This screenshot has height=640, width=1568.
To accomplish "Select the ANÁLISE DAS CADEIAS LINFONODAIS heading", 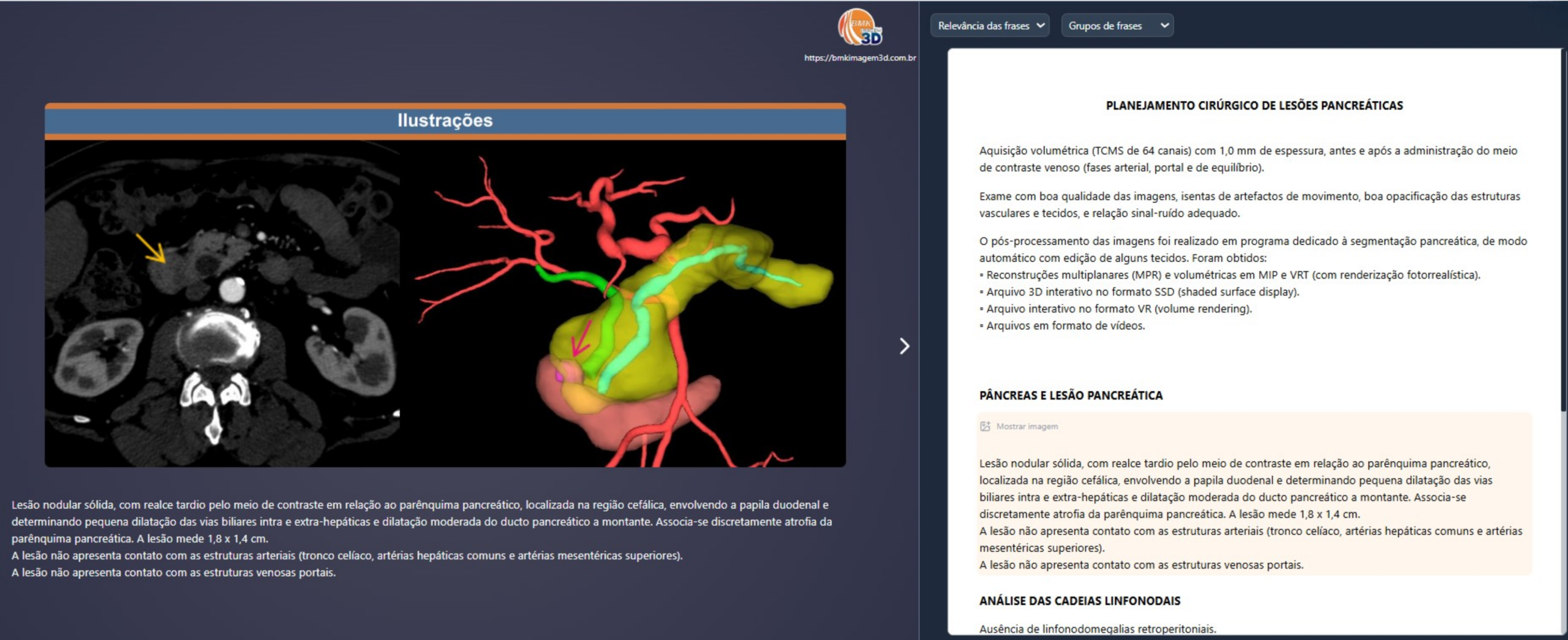I will [x=1080, y=601].
